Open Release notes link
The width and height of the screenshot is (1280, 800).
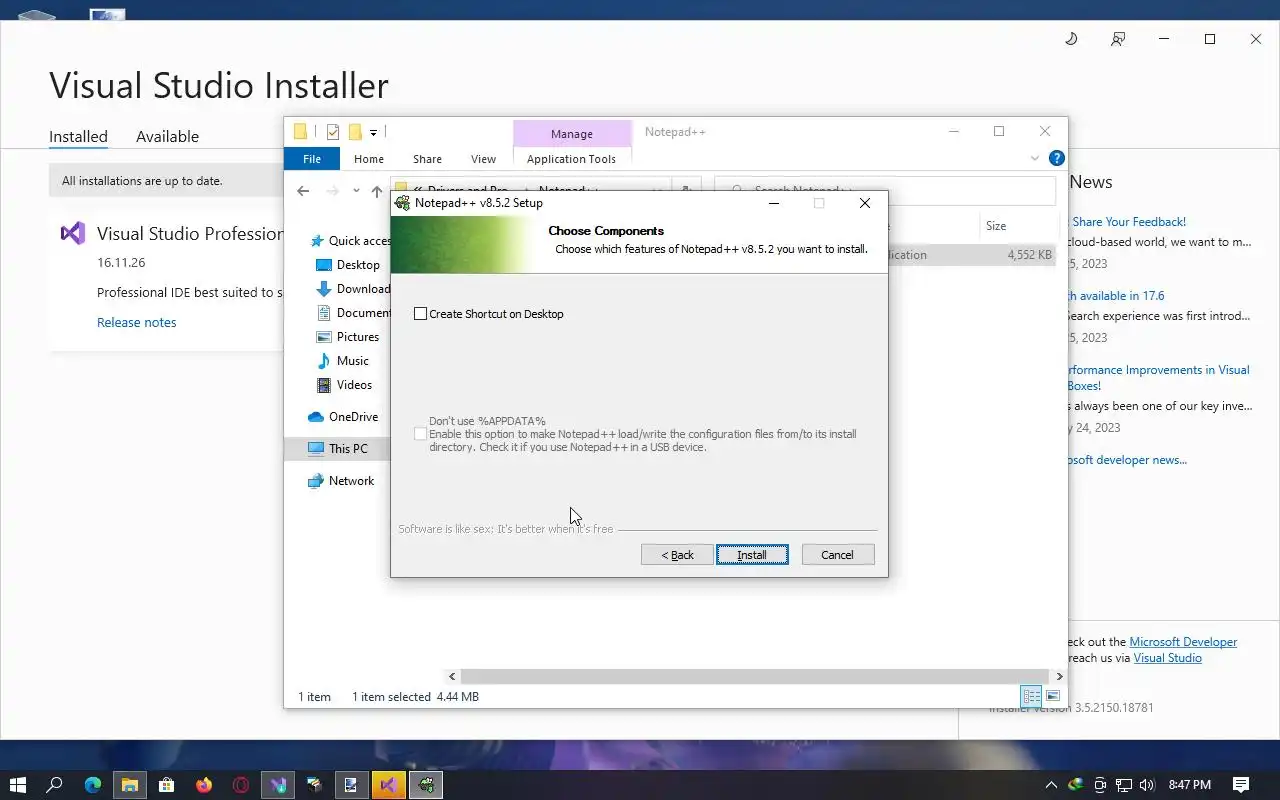coord(137,322)
